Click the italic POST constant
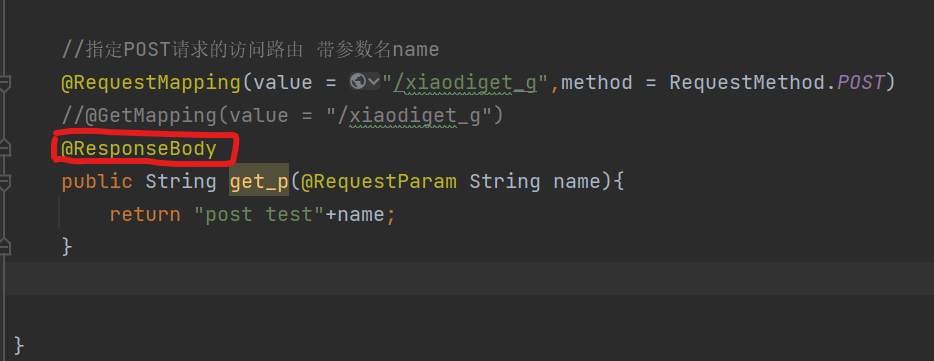This screenshot has height=361, width=934. click(861, 82)
